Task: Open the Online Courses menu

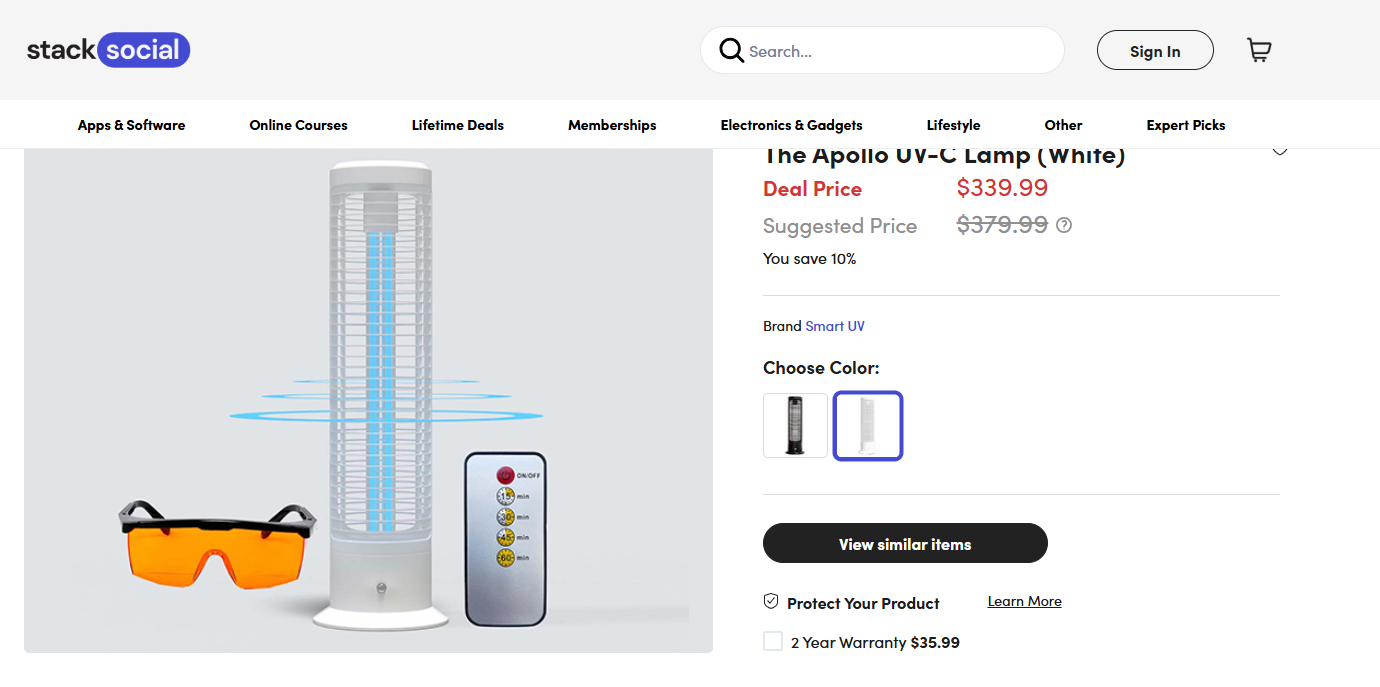Action: click(298, 125)
